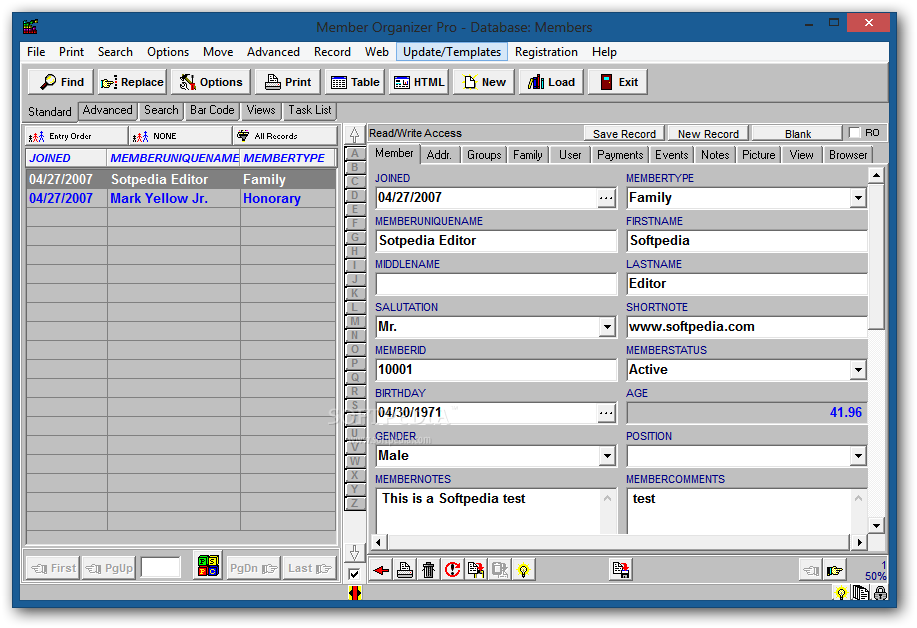Expand the SALUTATION dropdown
This screenshot has height=628, width=917.
(x=607, y=327)
